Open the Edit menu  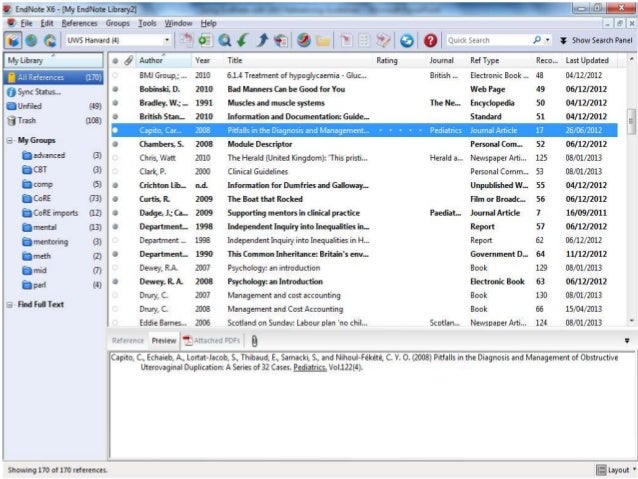(x=47, y=23)
